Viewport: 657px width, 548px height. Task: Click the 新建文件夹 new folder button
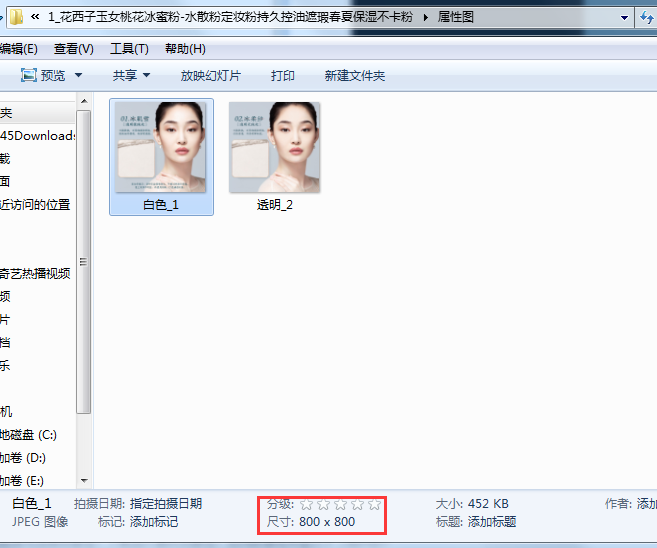tap(354, 75)
